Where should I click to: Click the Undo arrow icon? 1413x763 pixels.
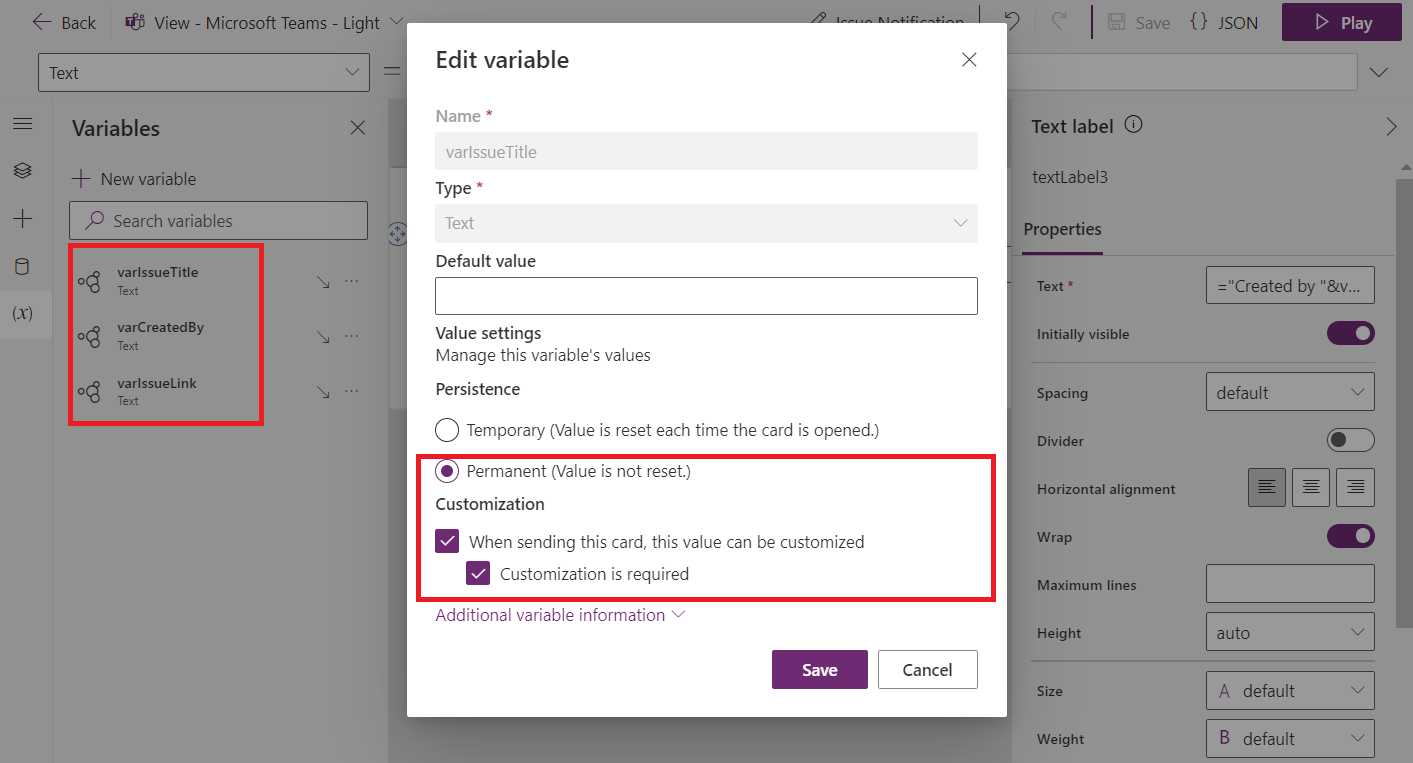[1013, 22]
